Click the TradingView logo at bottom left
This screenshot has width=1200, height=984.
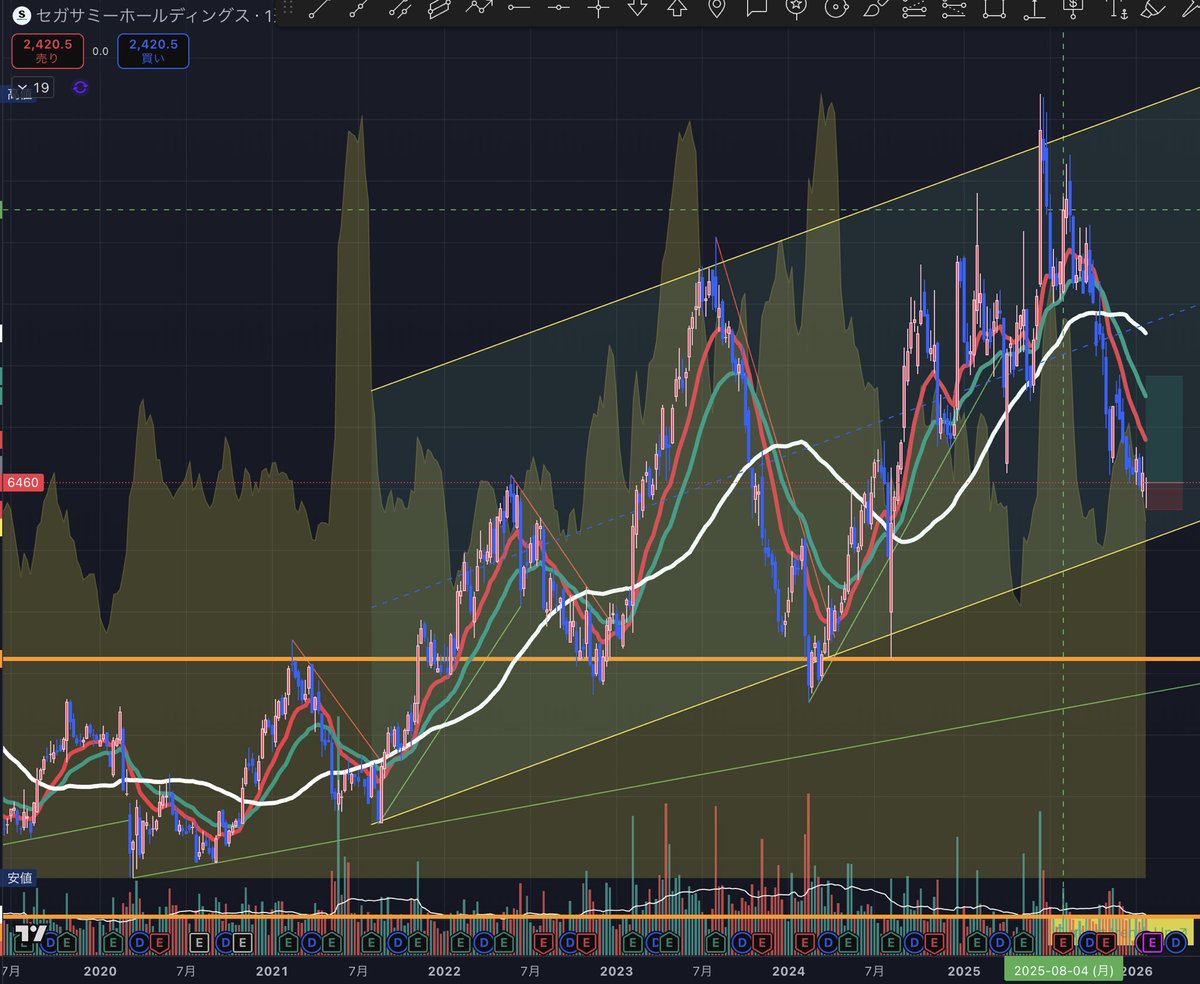[x=31, y=934]
